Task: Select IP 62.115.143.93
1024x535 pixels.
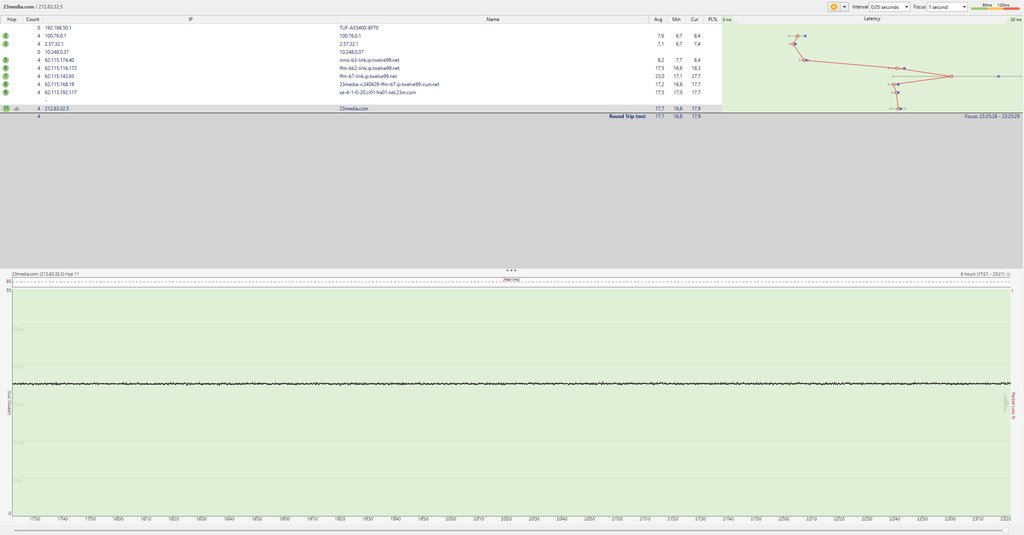Action: click(x=59, y=76)
